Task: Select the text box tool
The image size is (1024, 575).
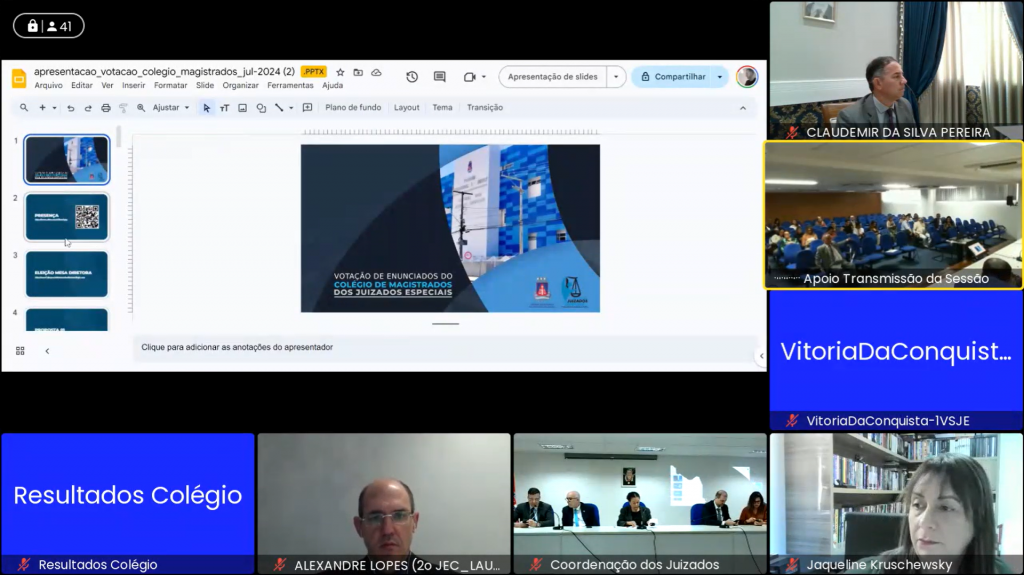Action: (x=224, y=108)
